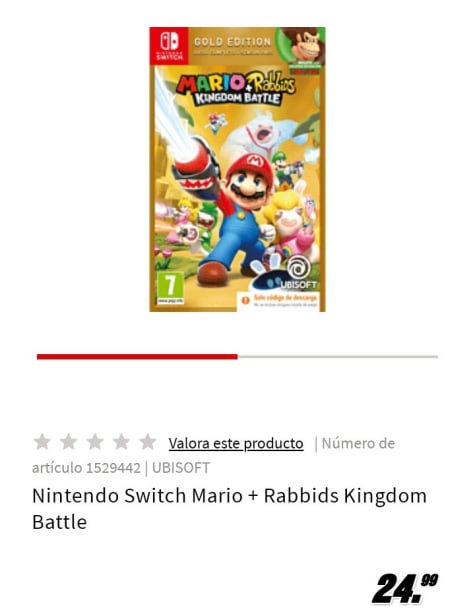Click the Mario + Rabbids Kingdom Battle logo

click(237, 89)
